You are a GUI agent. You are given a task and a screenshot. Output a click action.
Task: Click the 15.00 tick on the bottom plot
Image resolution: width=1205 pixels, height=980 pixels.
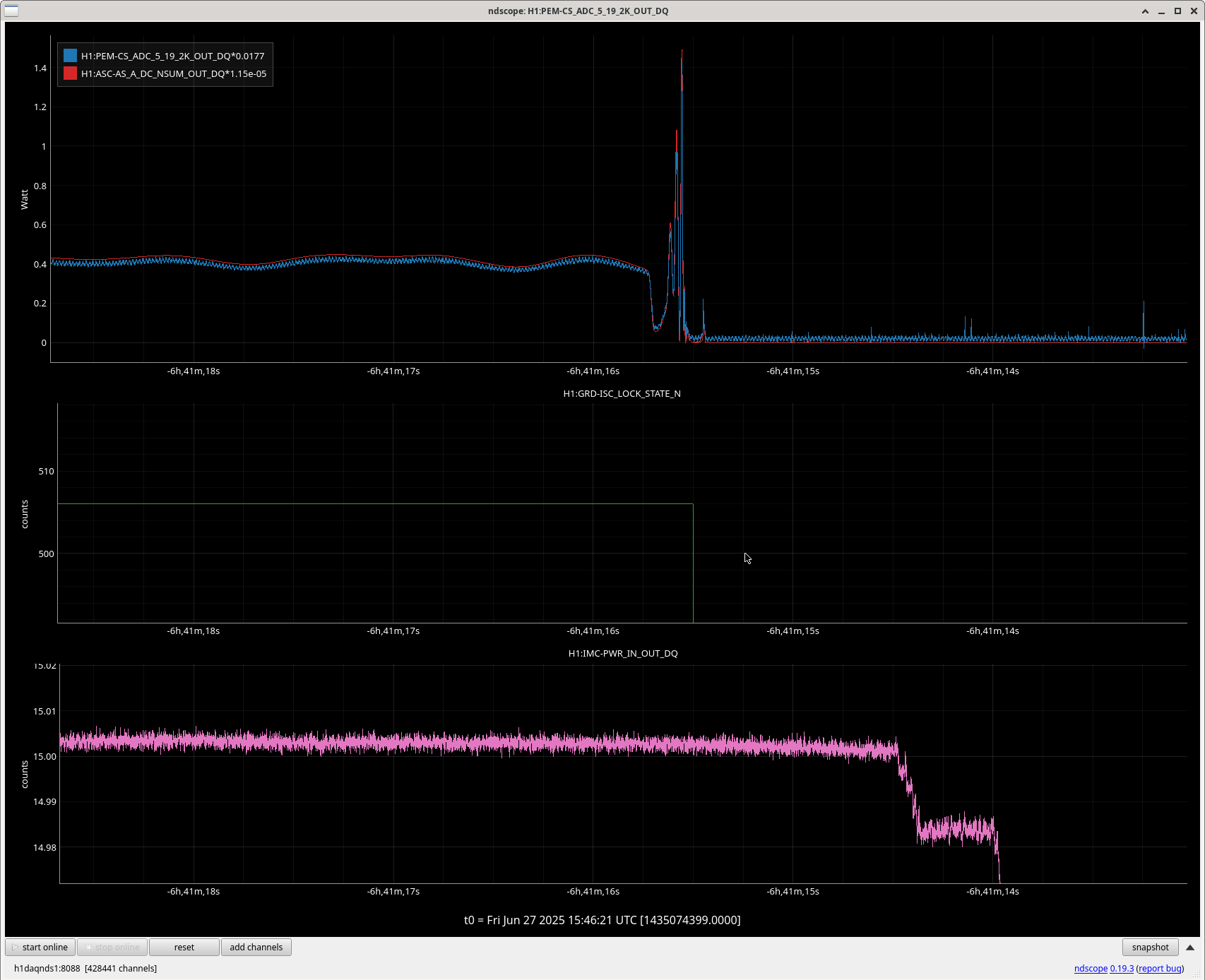pos(44,756)
